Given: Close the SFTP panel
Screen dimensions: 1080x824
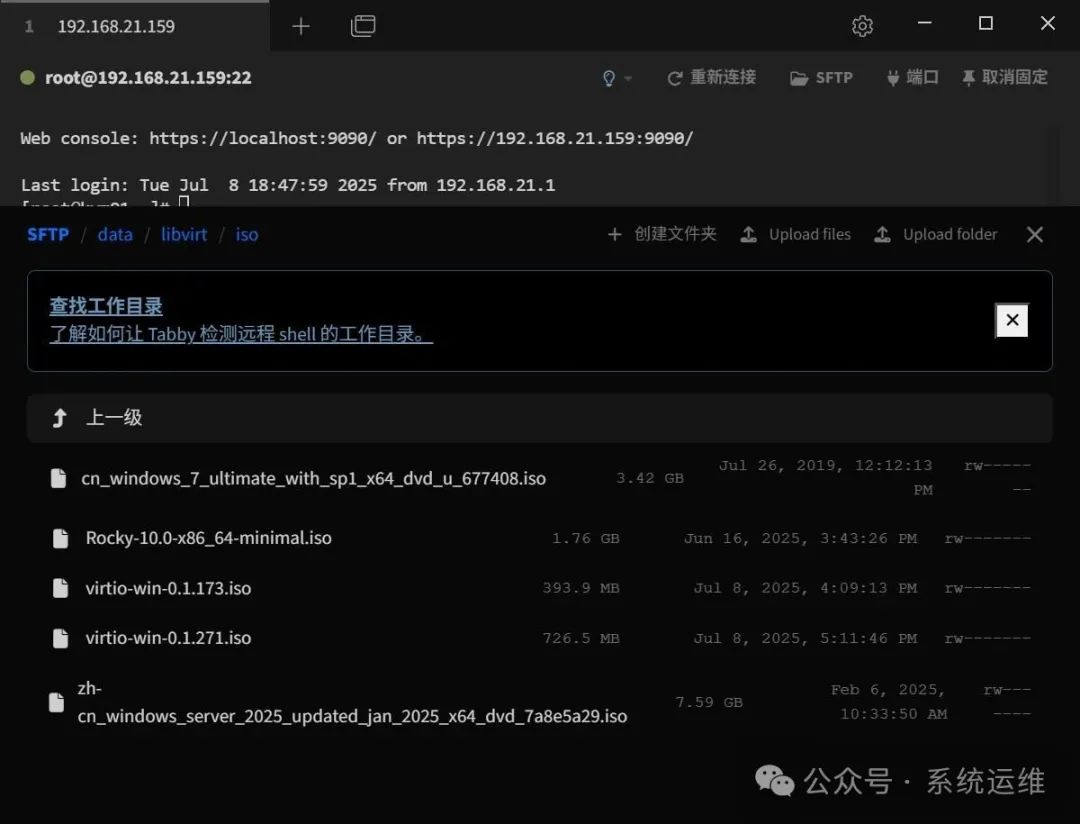Looking at the screenshot, I should pos(1035,234).
